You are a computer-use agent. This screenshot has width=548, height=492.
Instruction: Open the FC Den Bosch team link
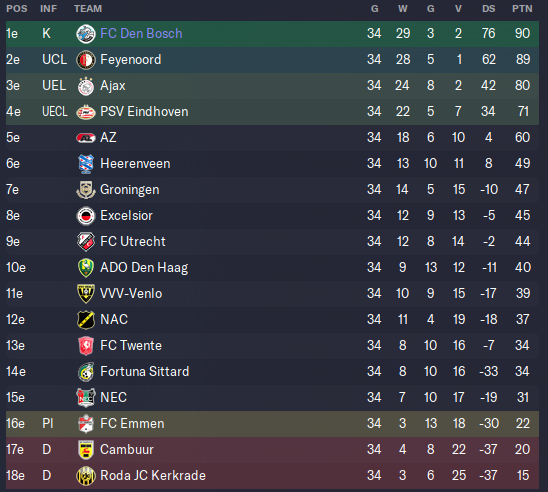pos(141,34)
